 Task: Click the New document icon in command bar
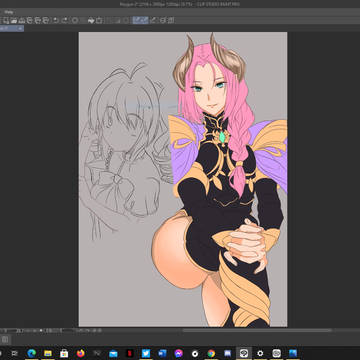(6, 20)
